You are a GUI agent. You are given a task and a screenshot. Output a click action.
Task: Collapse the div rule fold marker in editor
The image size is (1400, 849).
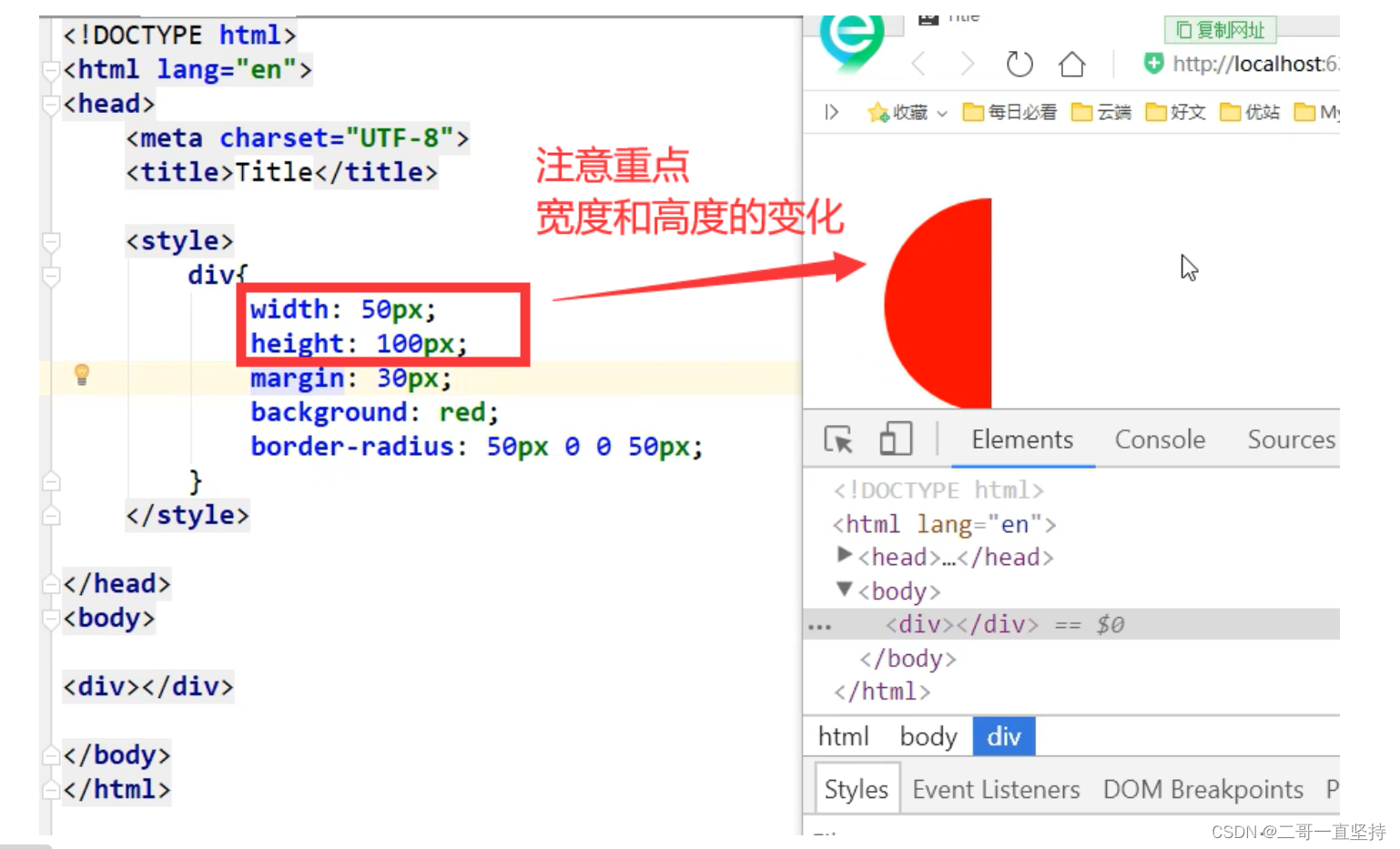pos(51,275)
